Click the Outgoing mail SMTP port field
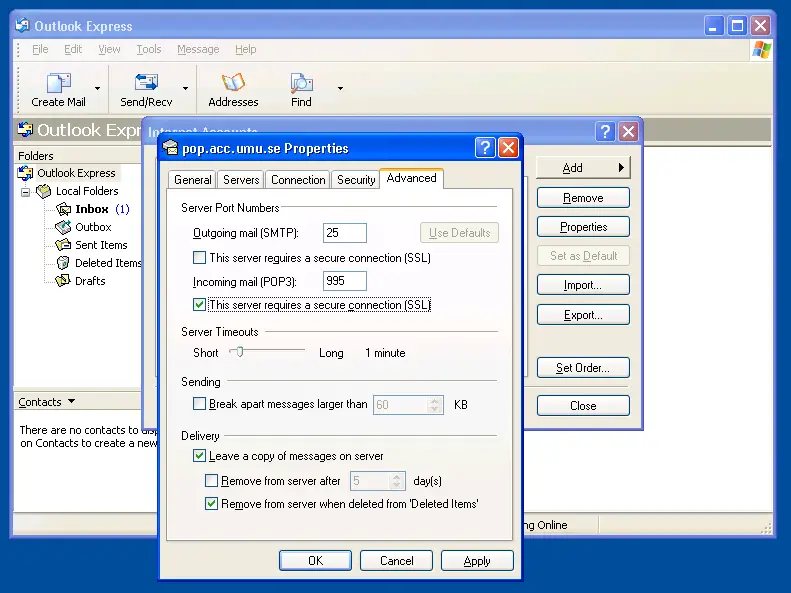This screenshot has width=791, height=593. [x=345, y=233]
